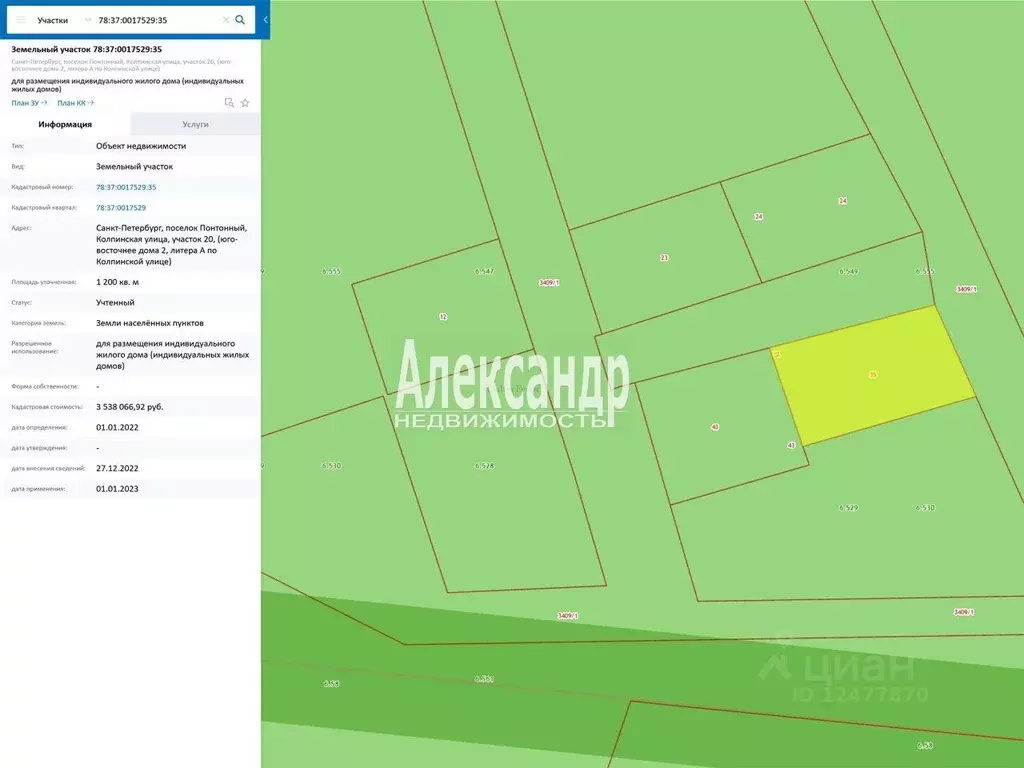Select parcel 12 on the map
The width and height of the screenshot is (1024, 768).
(443, 317)
